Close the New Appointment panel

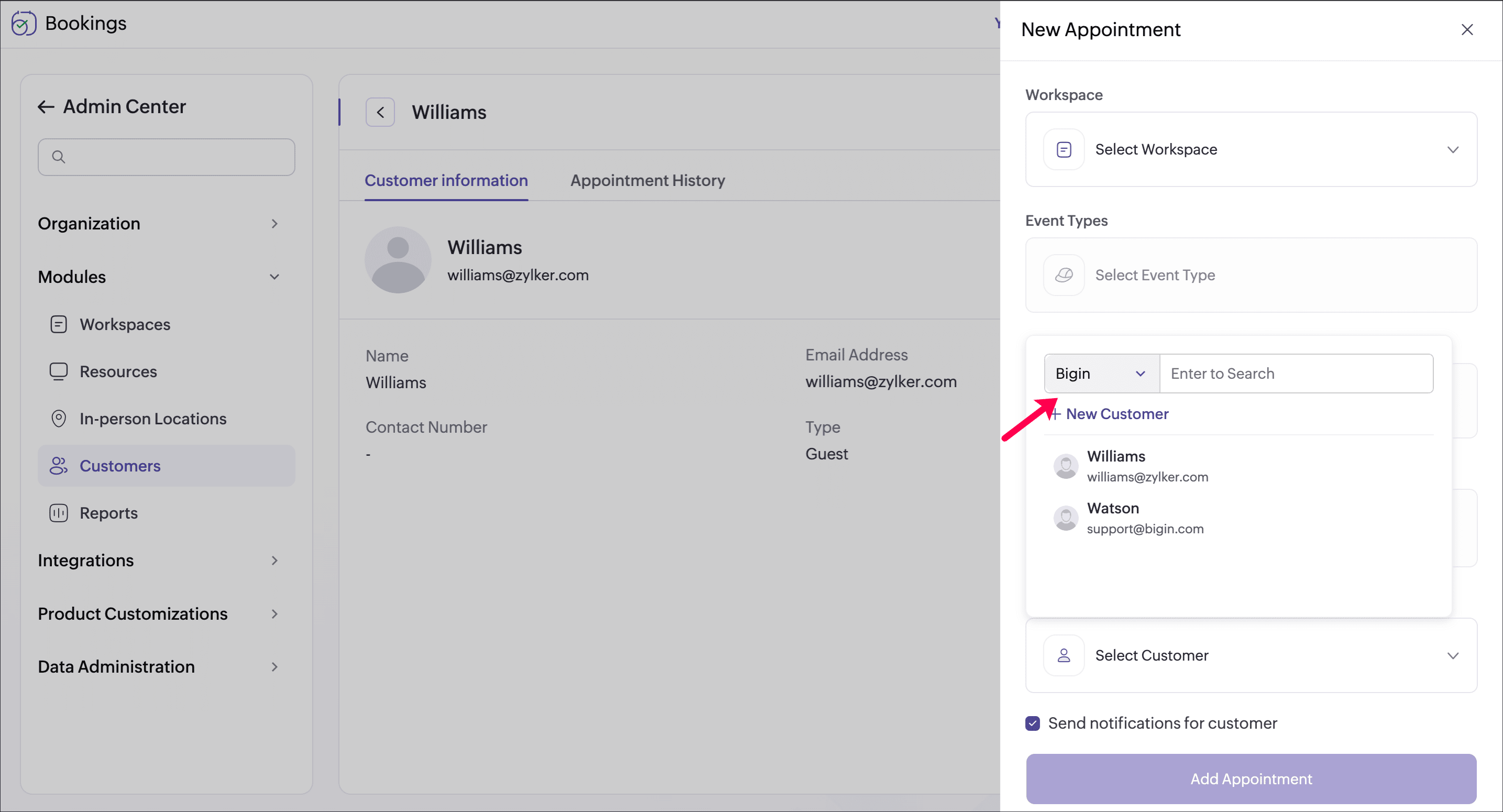(1467, 30)
